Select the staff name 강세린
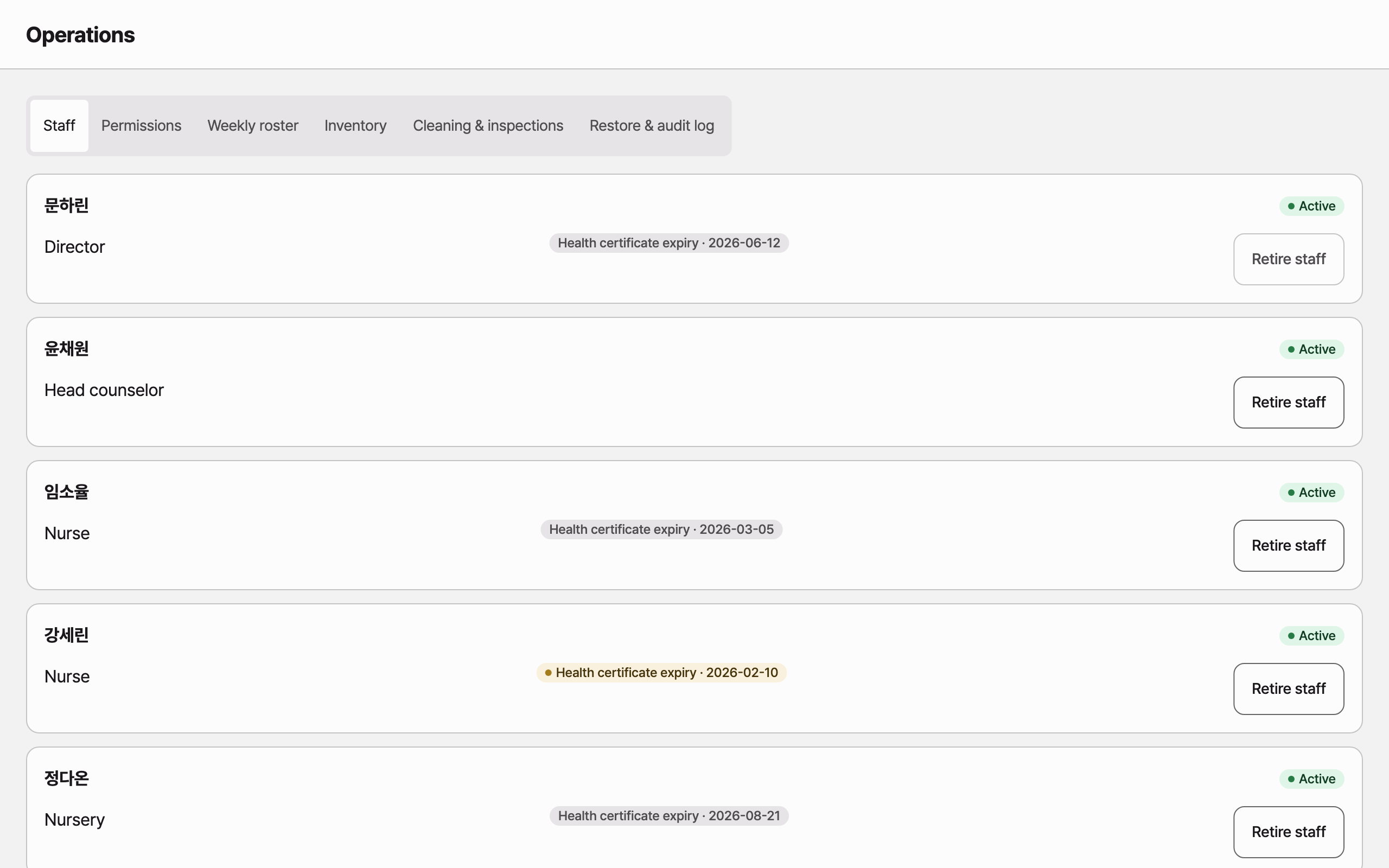This screenshot has height=868, width=1389. pos(67,635)
